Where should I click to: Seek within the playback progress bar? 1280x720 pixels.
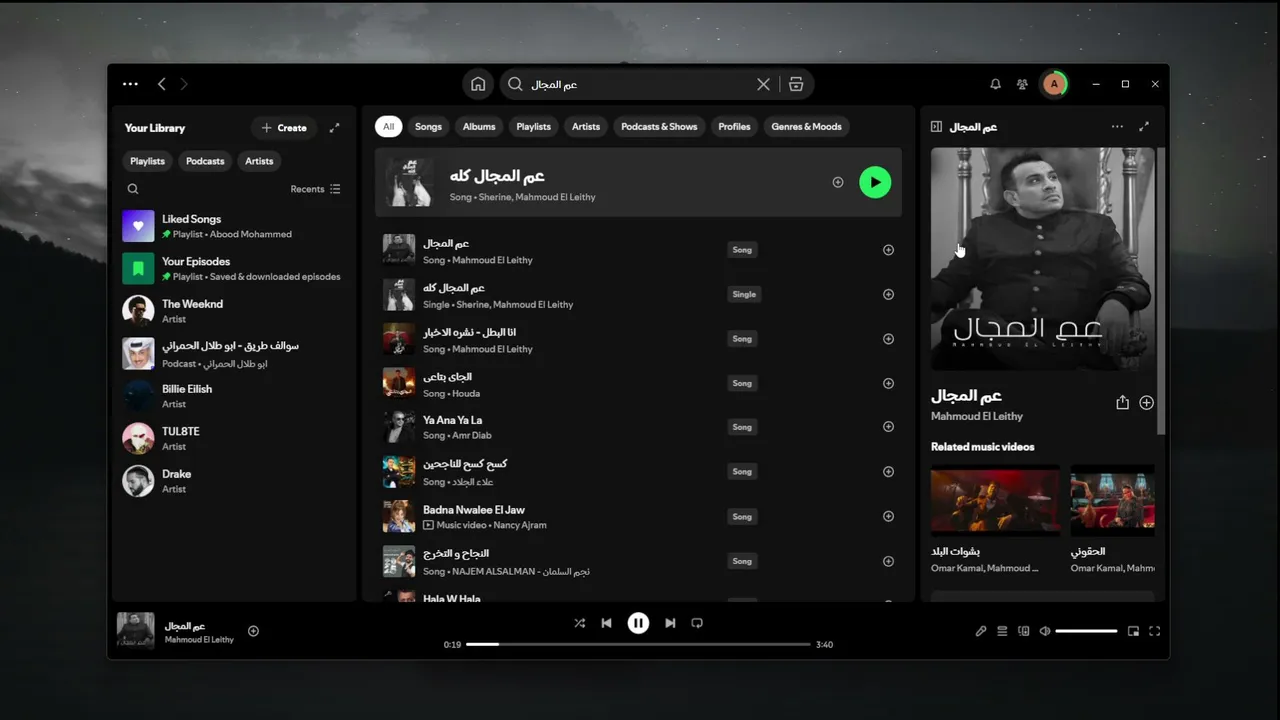pyautogui.click(x=638, y=644)
